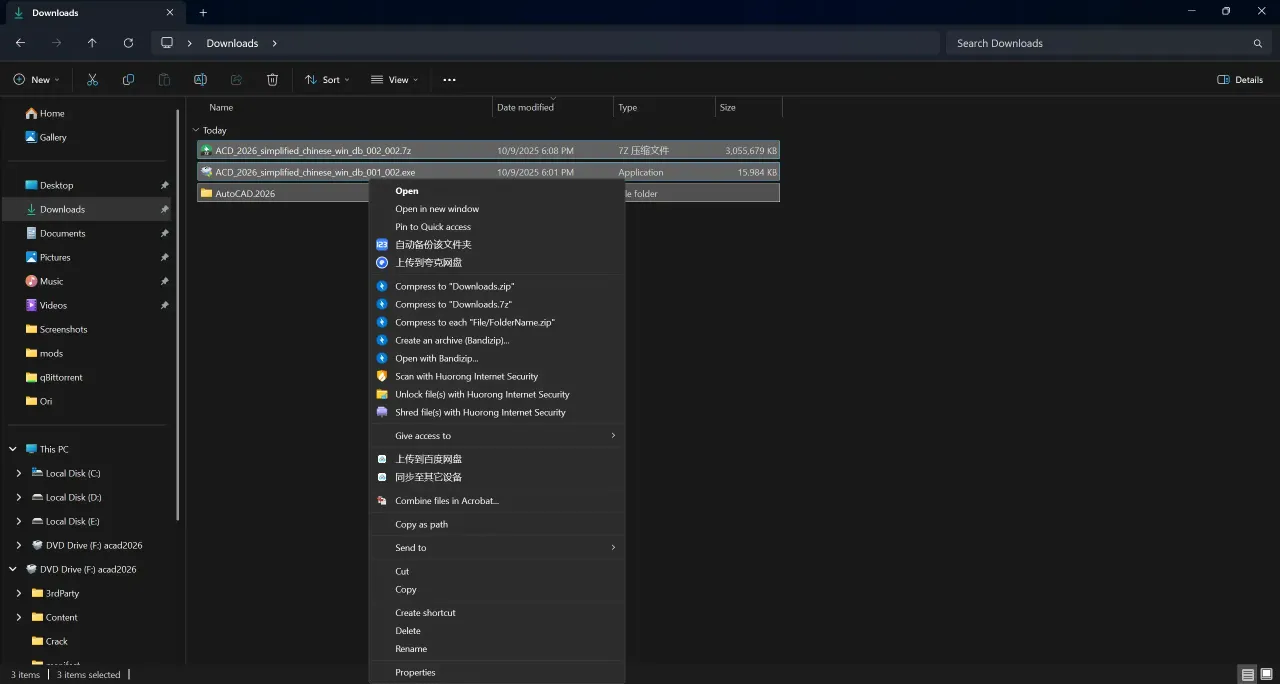The width and height of the screenshot is (1280, 684).
Task: Sort by the Size column header
Action: (x=749, y=107)
